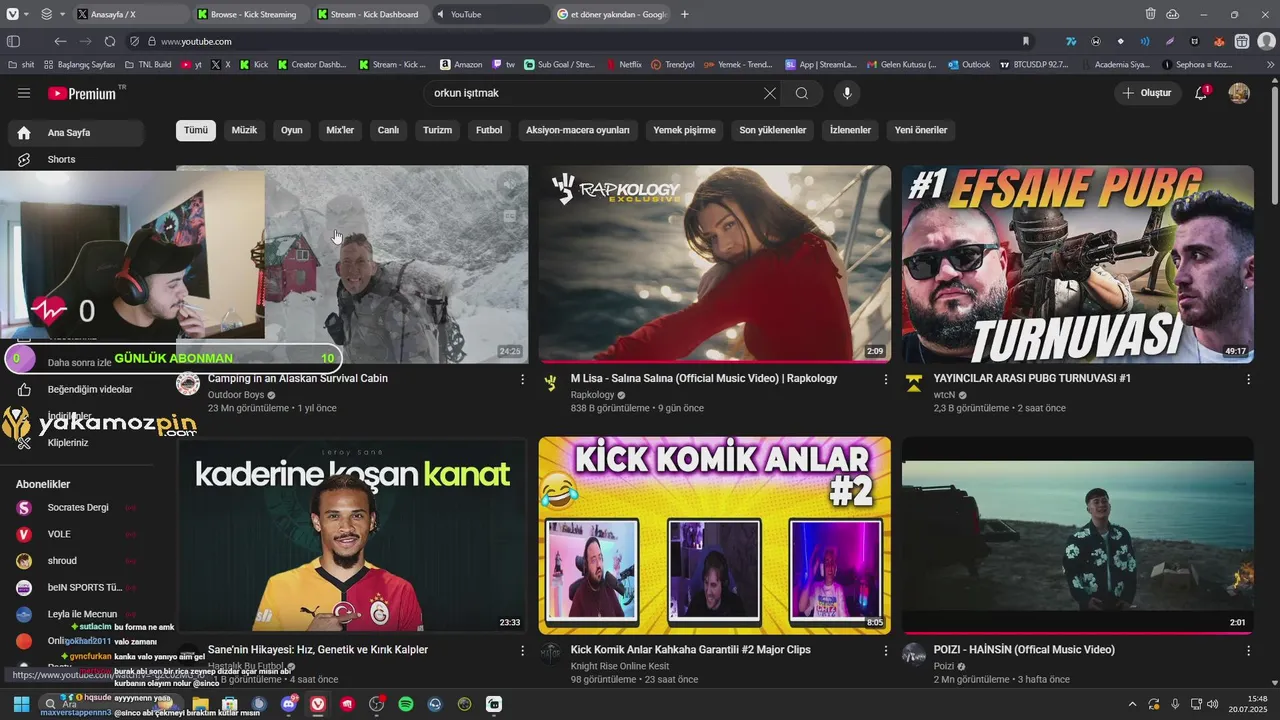The image size is (1280, 720).
Task: Open options menu for M Lisa video
Action: [885, 379]
